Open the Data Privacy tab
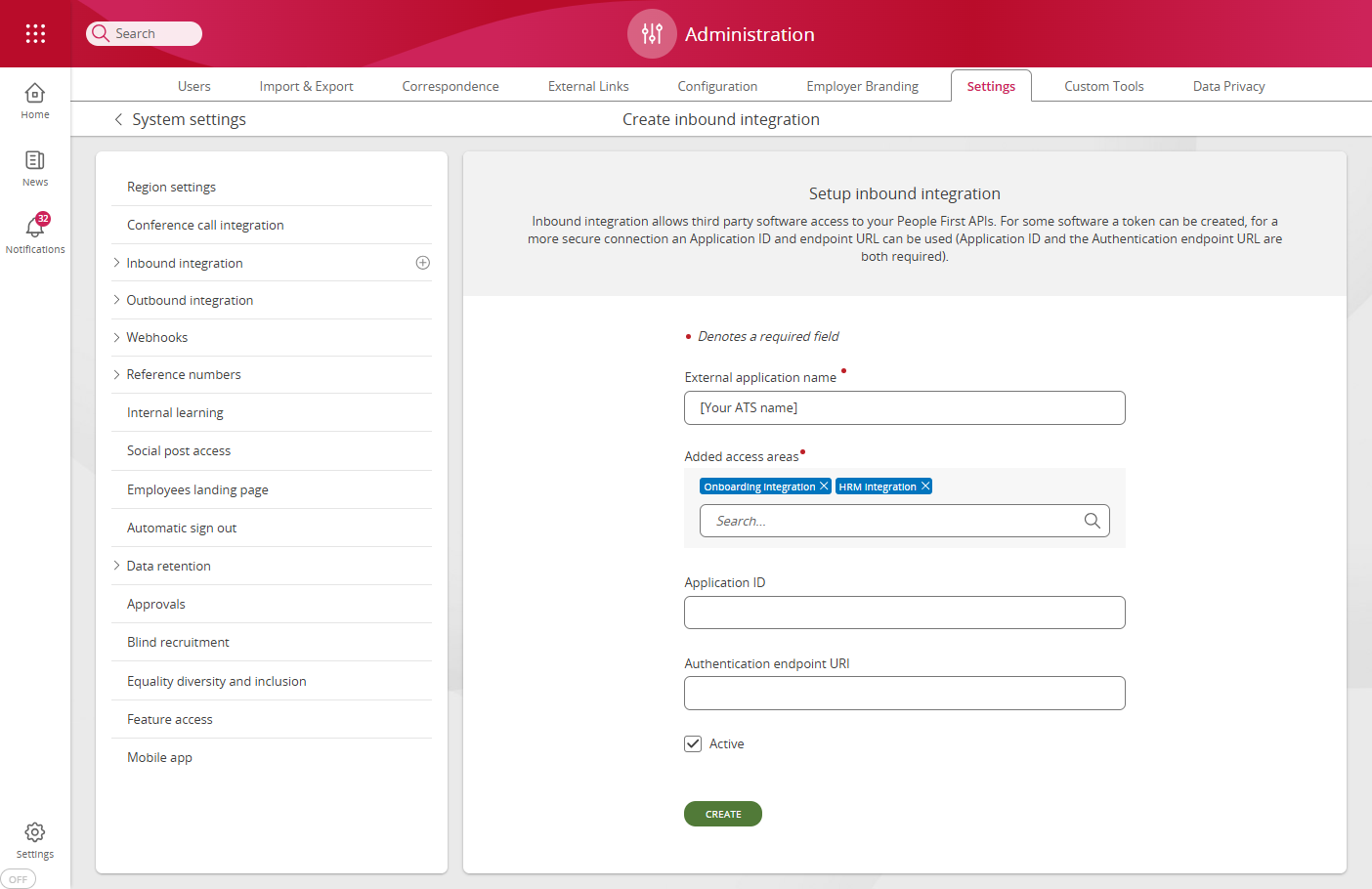Viewport: 1372px width, 889px height. [x=1228, y=86]
